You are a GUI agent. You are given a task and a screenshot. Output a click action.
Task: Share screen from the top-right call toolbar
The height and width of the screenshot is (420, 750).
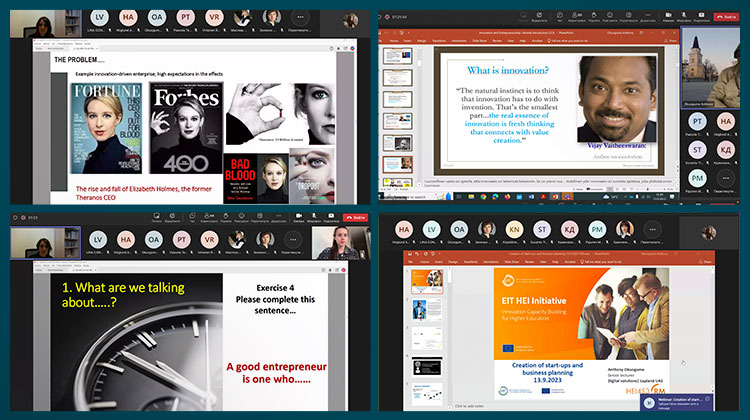(x=701, y=17)
